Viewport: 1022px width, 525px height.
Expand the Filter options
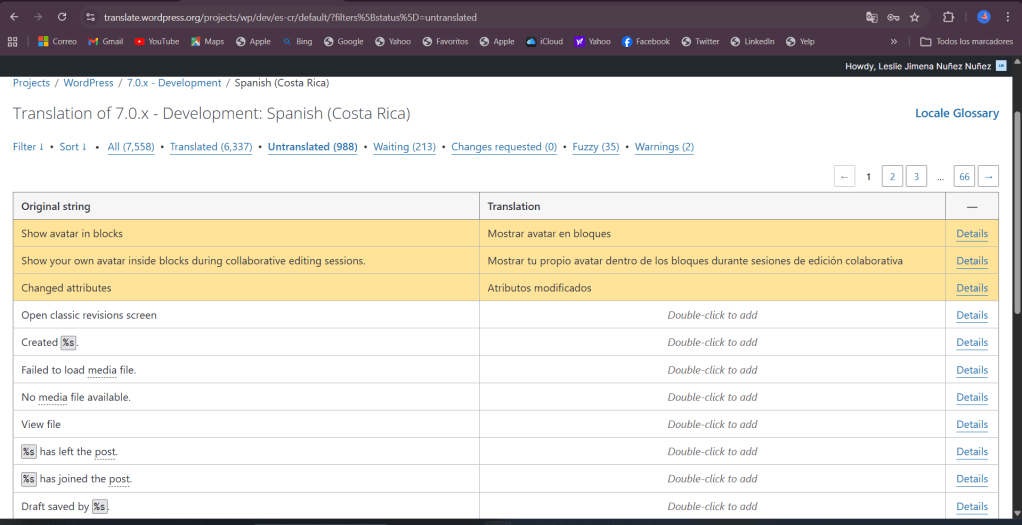[x=28, y=147]
